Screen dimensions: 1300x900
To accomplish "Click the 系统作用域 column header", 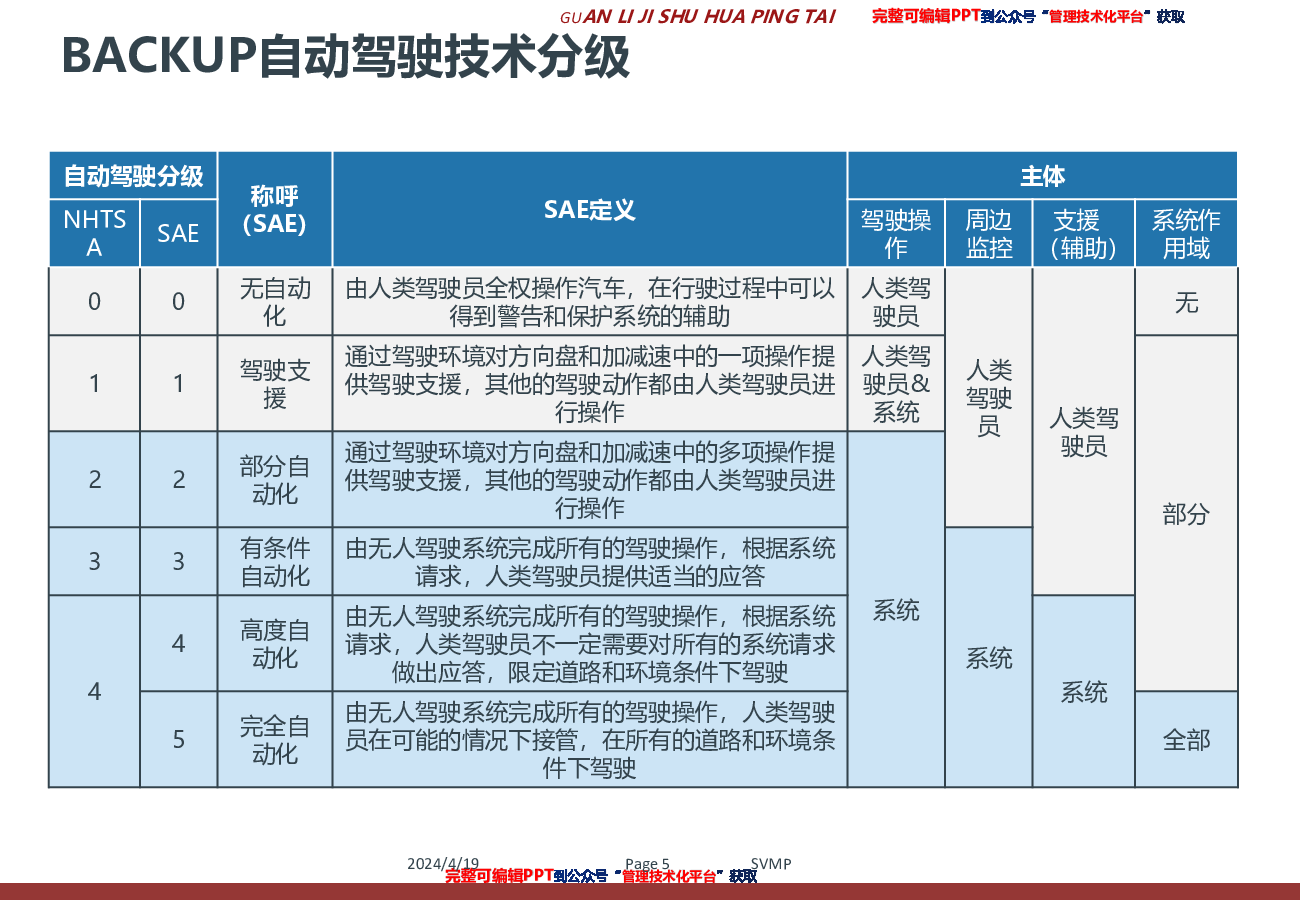I will click(1186, 233).
